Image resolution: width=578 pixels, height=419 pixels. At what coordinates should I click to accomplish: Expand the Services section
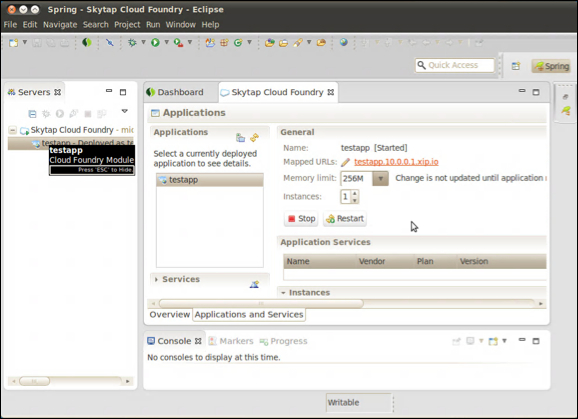click(x=156, y=280)
